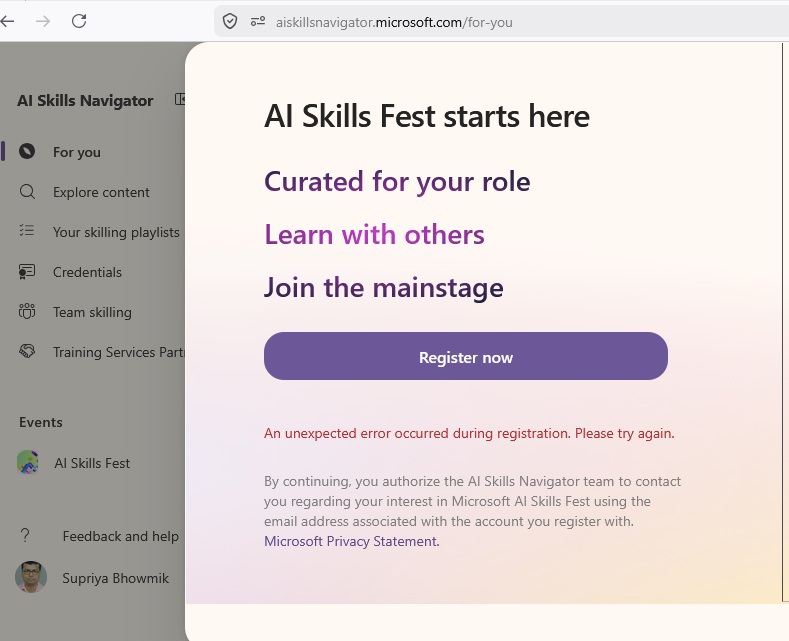Go to Explore content
Viewport: 789px width, 641px height.
101,192
